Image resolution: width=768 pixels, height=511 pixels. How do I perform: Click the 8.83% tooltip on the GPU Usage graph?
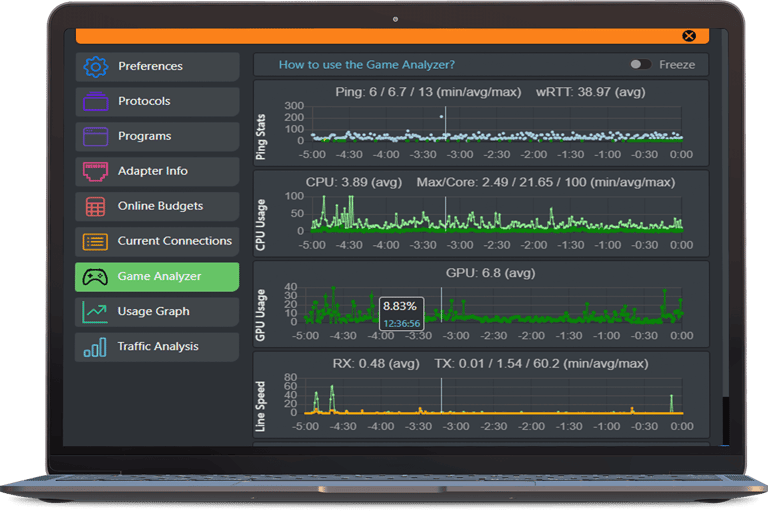(402, 314)
